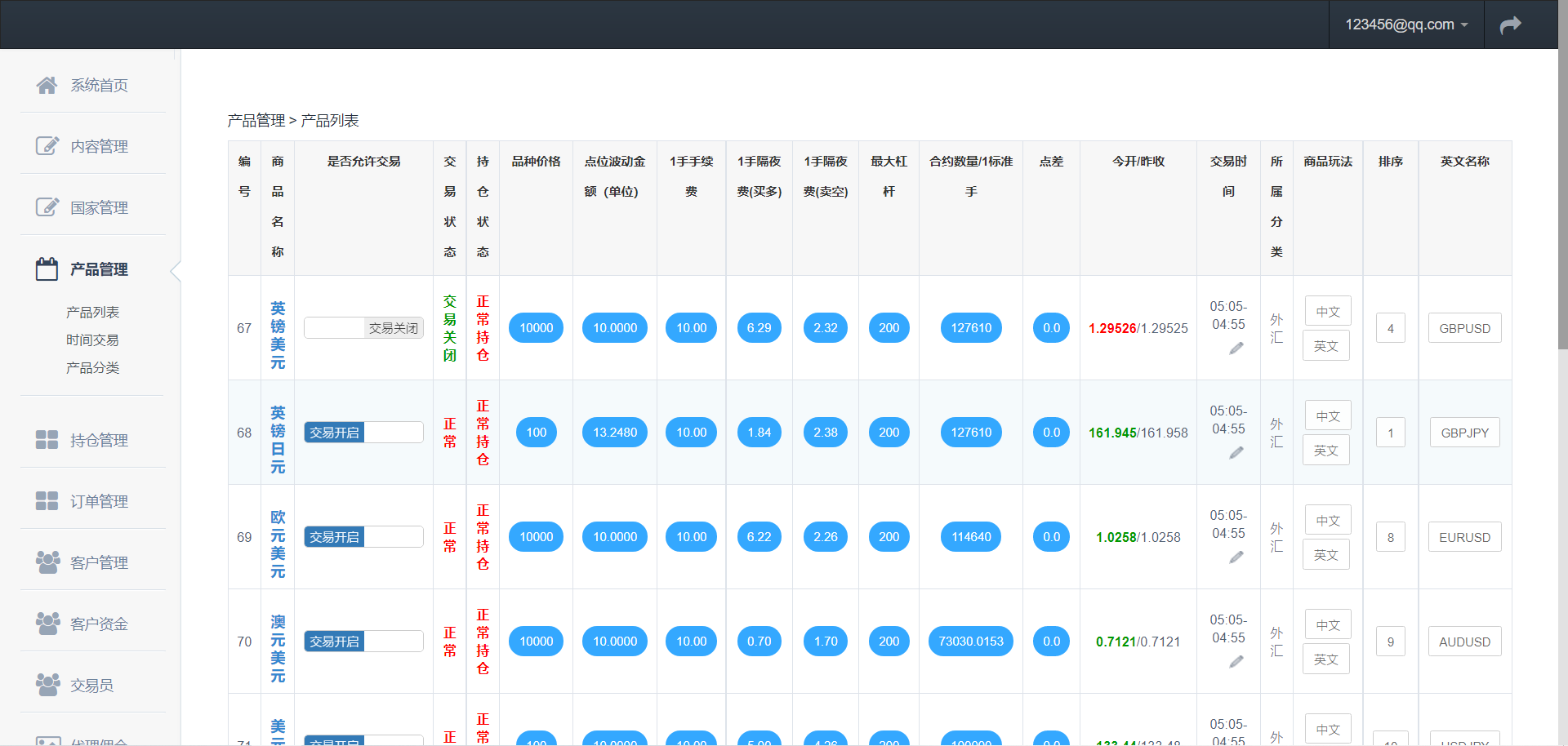Click the sort order field in AUDUSD row
The width and height of the screenshot is (1568, 746).
[x=1390, y=642]
